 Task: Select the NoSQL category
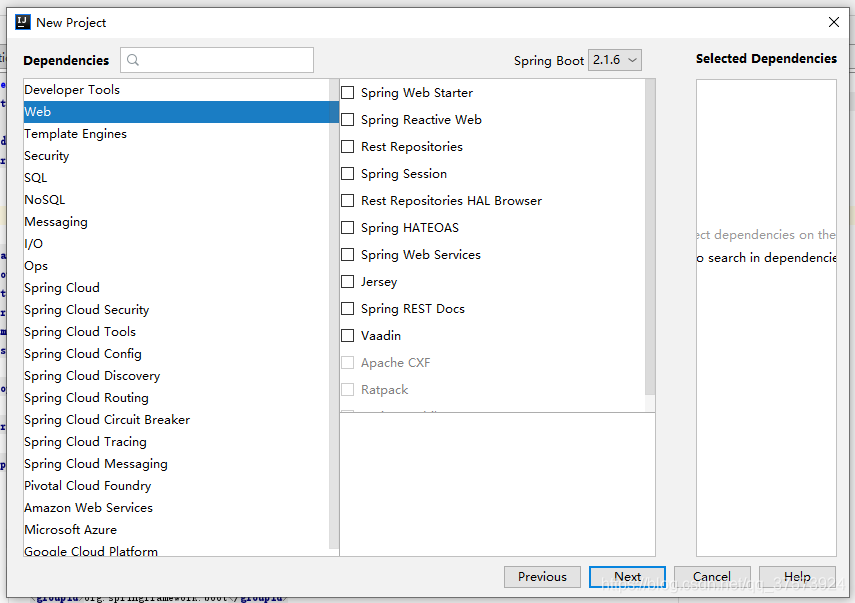pos(177,200)
